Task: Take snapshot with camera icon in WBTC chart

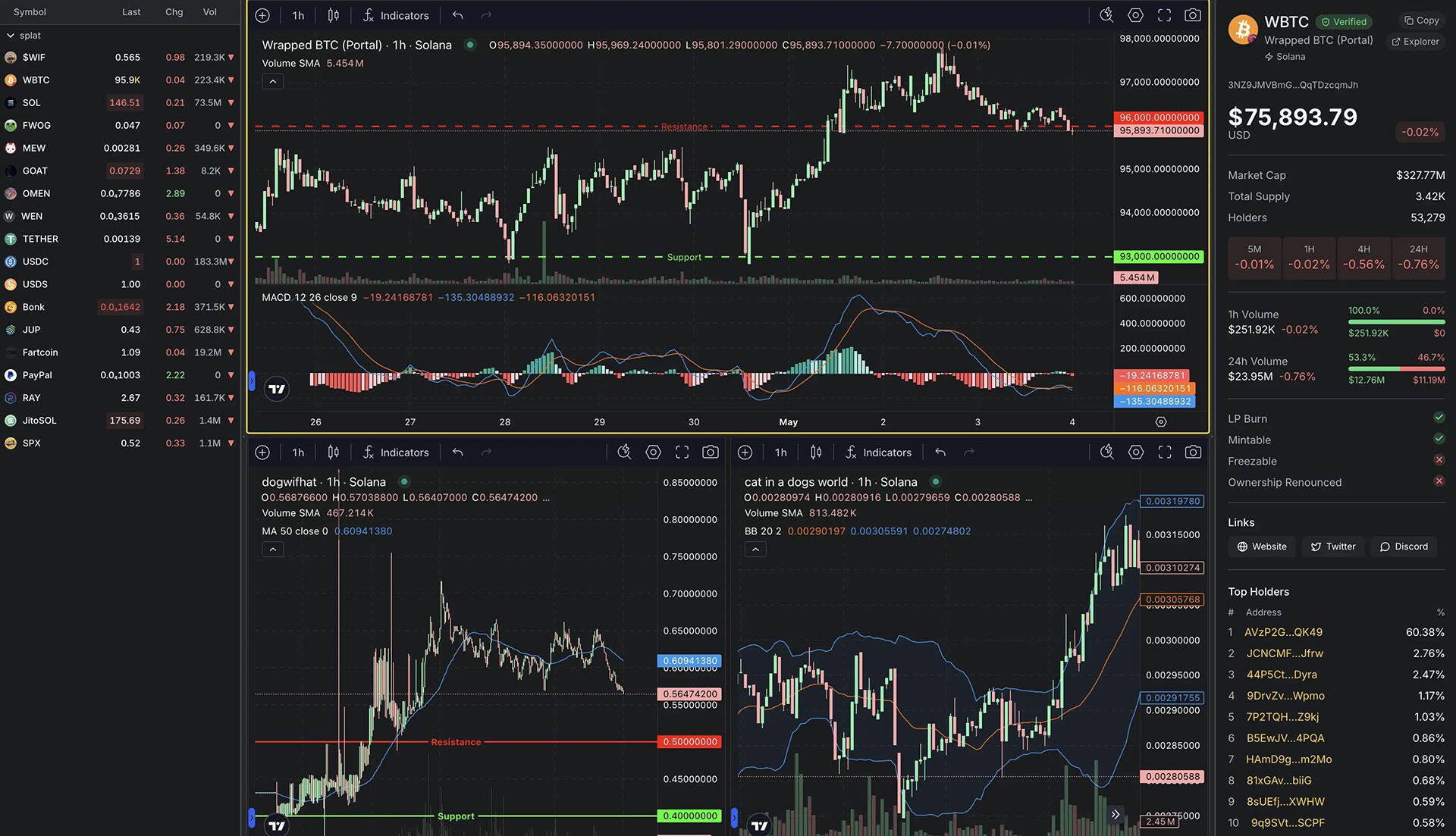Action: click(1193, 15)
